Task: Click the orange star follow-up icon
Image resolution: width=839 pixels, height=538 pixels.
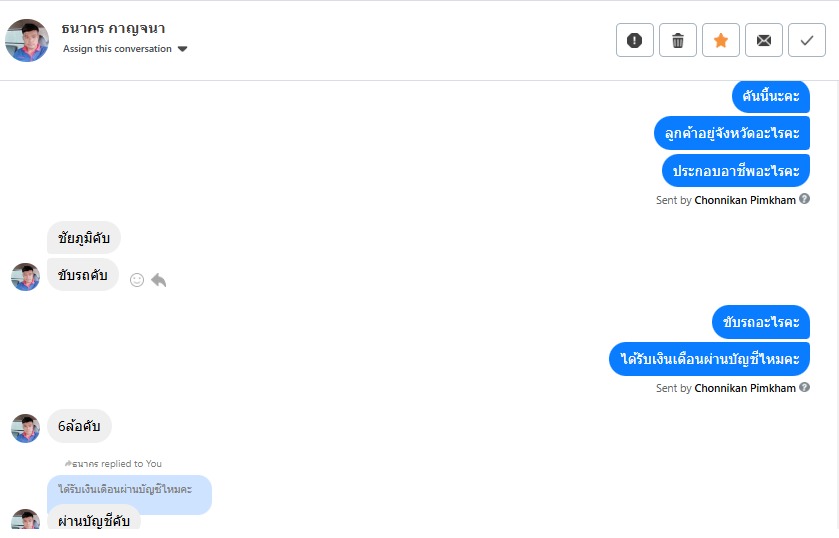Action: pos(721,40)
